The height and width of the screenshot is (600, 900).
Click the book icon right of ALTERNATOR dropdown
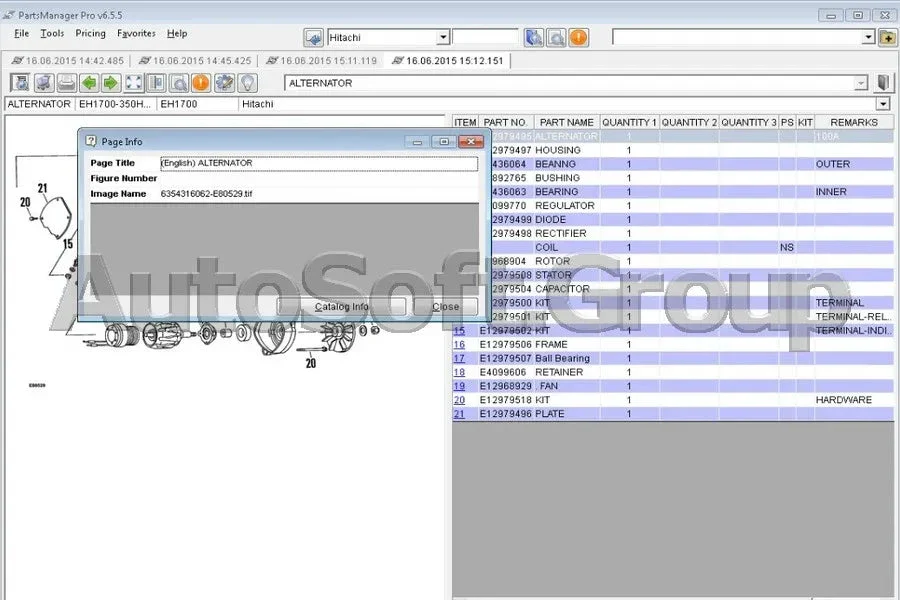pos(883,83)
